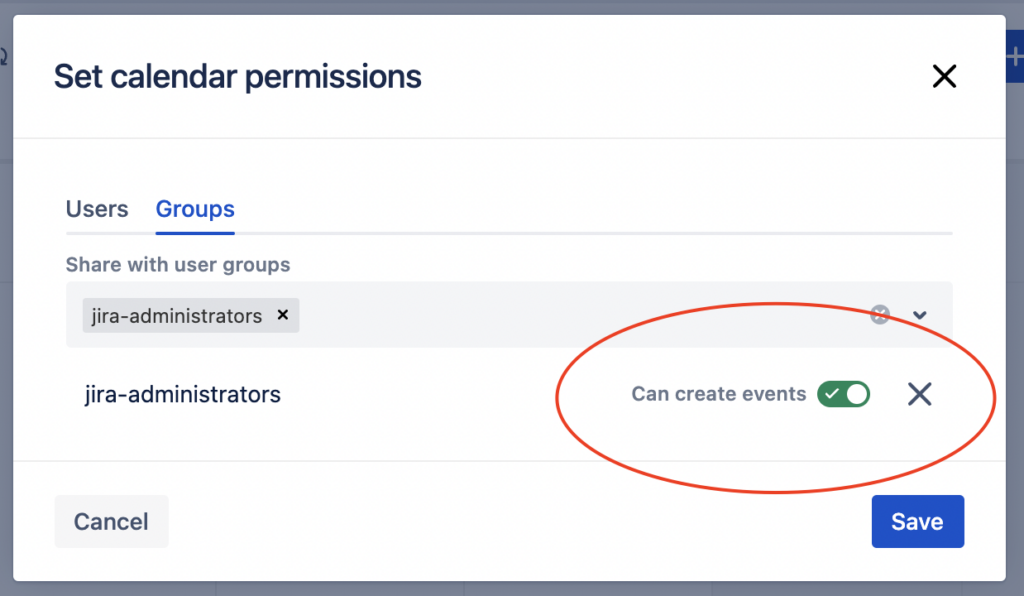Click the partially hidden refresh icon at the left edge
The height and width of the screenshot is (596, 1024).
[3, 57]
